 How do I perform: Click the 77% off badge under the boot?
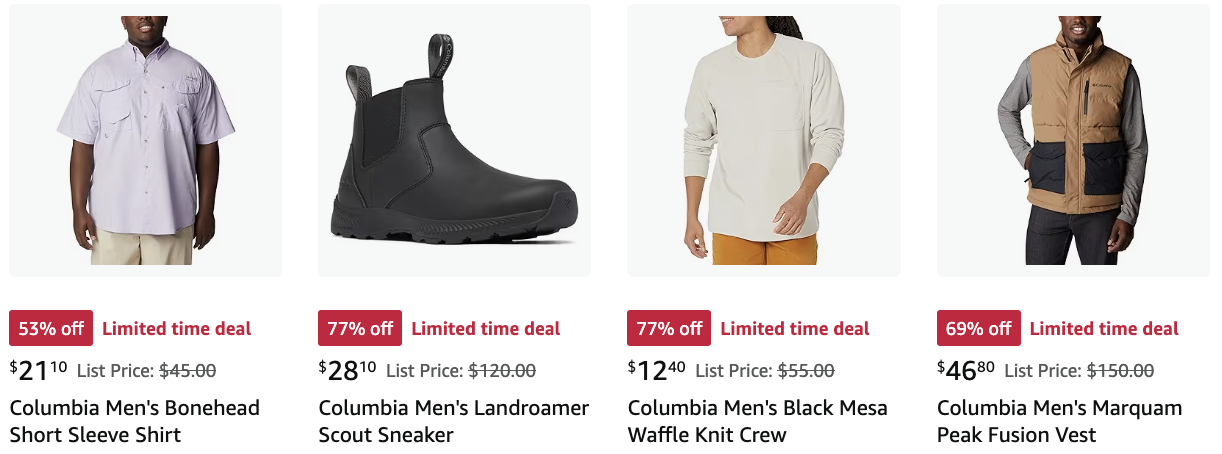[x=360, y=328]
